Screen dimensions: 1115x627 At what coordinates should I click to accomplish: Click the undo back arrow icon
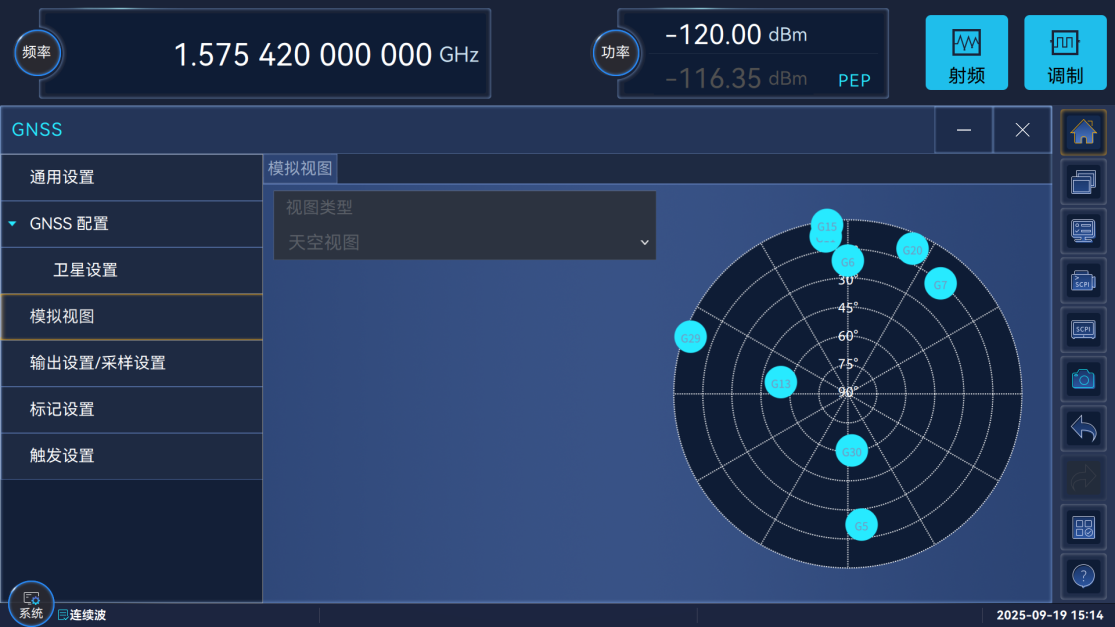pyautogui.click(x=1083, y=429)
